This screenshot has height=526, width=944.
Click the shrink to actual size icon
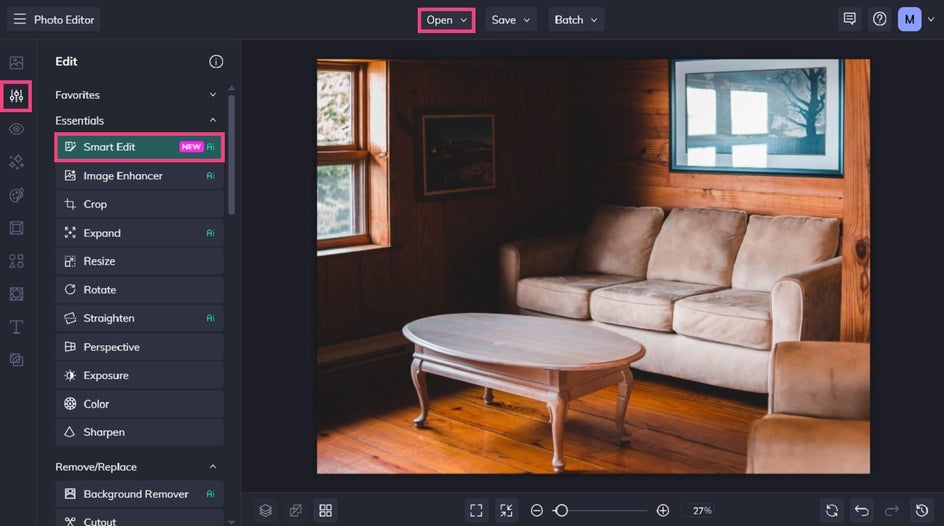point(506,510)
